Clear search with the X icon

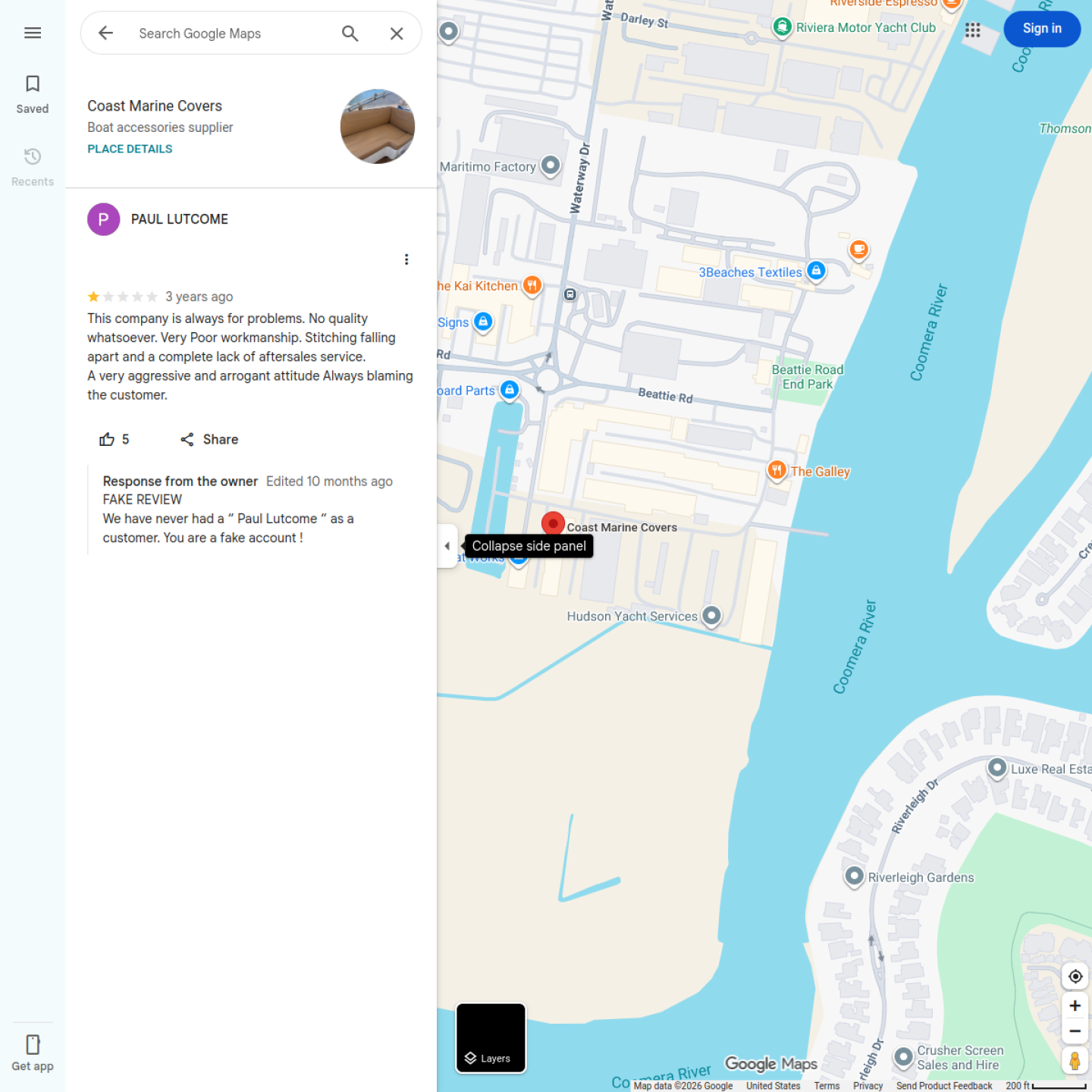397,33
